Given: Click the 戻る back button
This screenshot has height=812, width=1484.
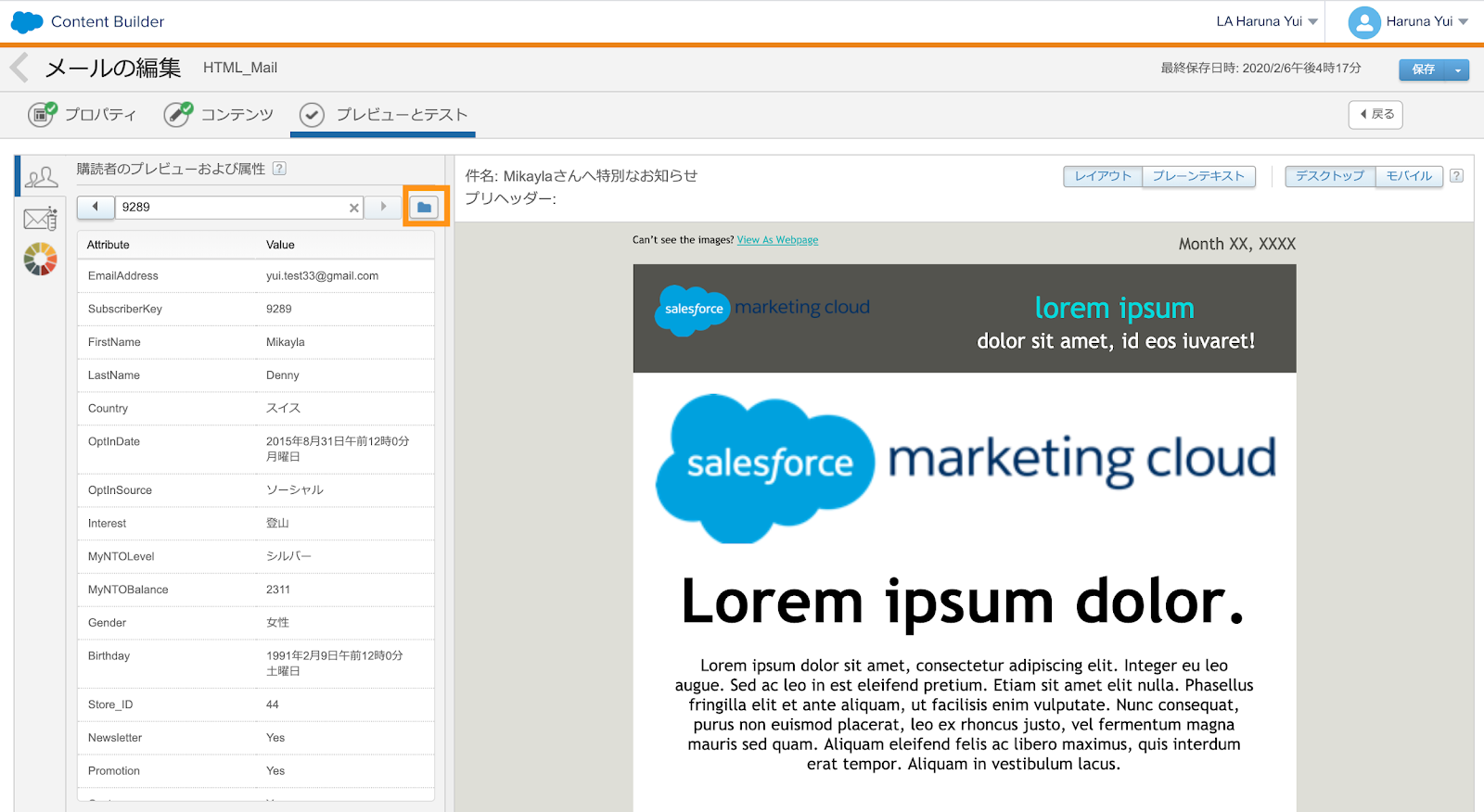Looking at the screenshot, I should pos(1375,114).
